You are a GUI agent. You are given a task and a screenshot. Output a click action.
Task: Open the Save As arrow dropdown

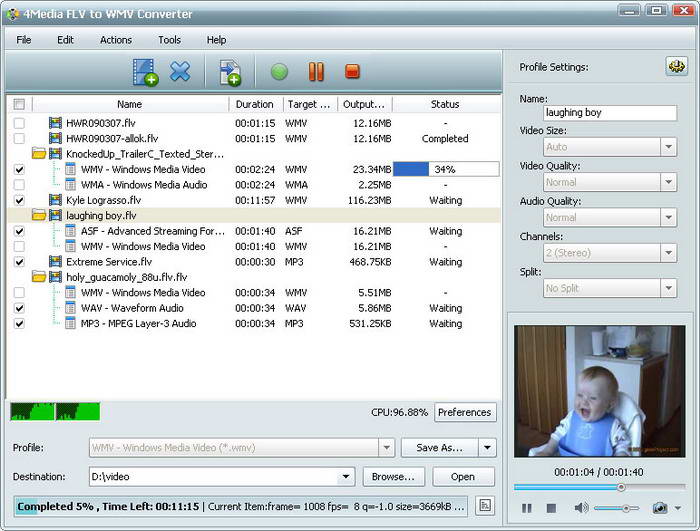[488, 447]
